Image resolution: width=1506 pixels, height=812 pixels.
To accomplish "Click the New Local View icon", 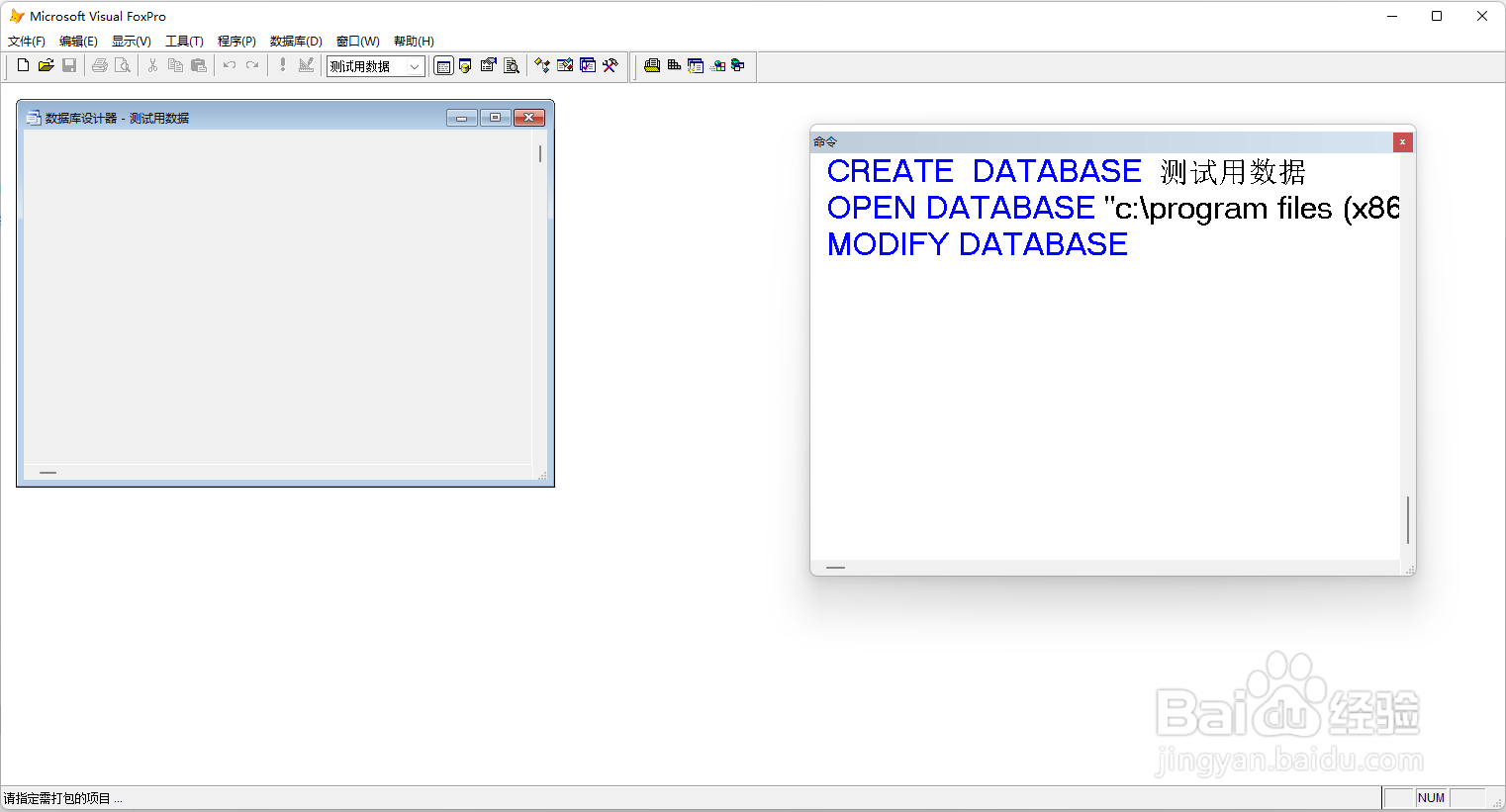I will (x=738, y=65).
